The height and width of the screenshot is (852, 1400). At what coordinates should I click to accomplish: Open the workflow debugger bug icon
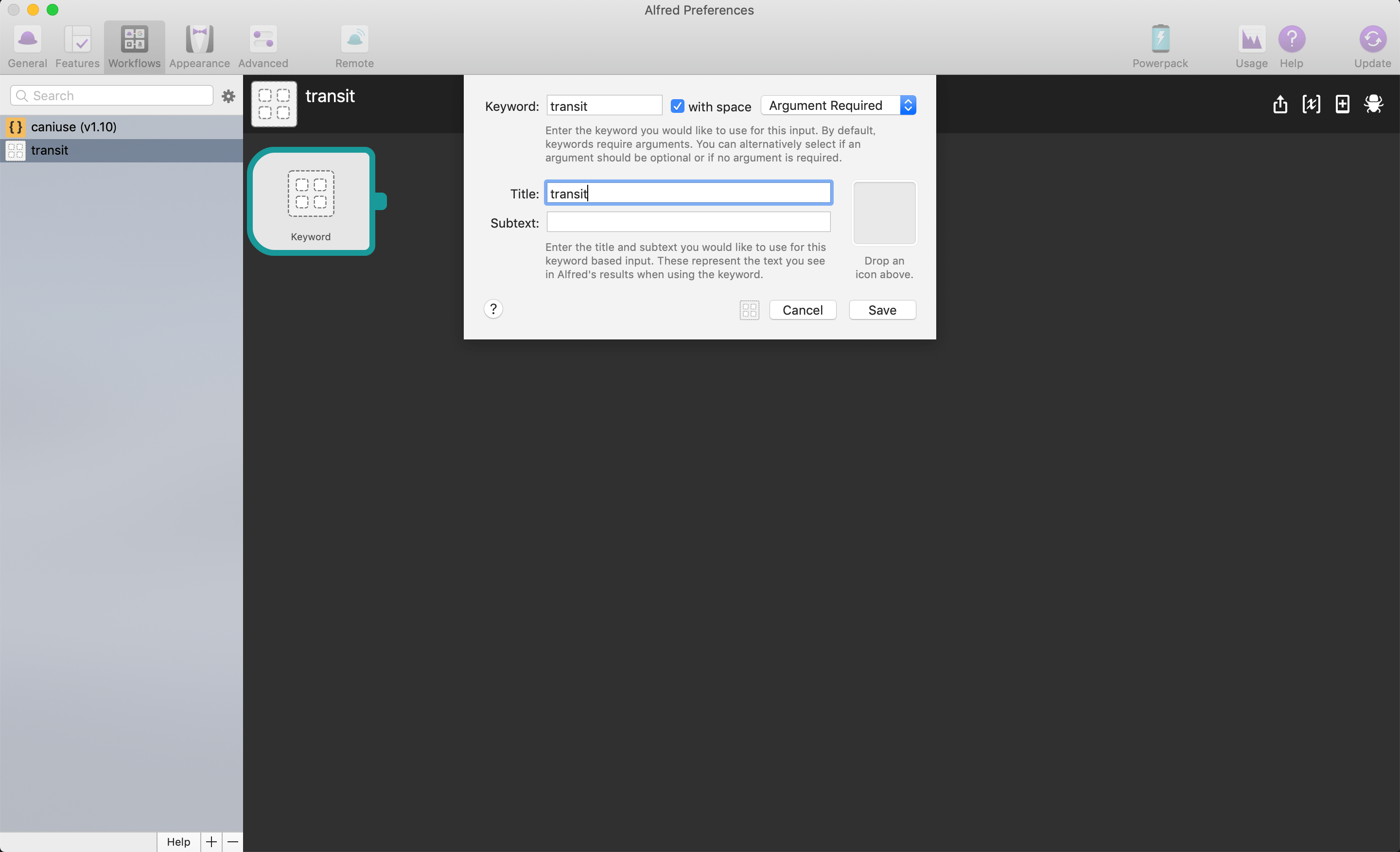click(1373, 104)
